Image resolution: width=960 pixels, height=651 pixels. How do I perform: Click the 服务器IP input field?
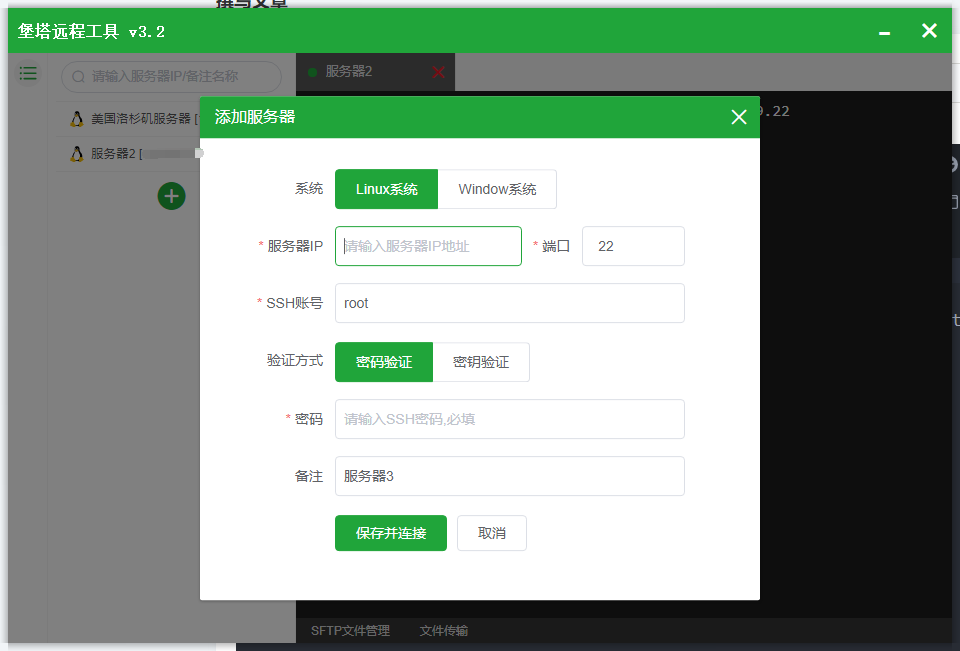[x=428, y=246]
